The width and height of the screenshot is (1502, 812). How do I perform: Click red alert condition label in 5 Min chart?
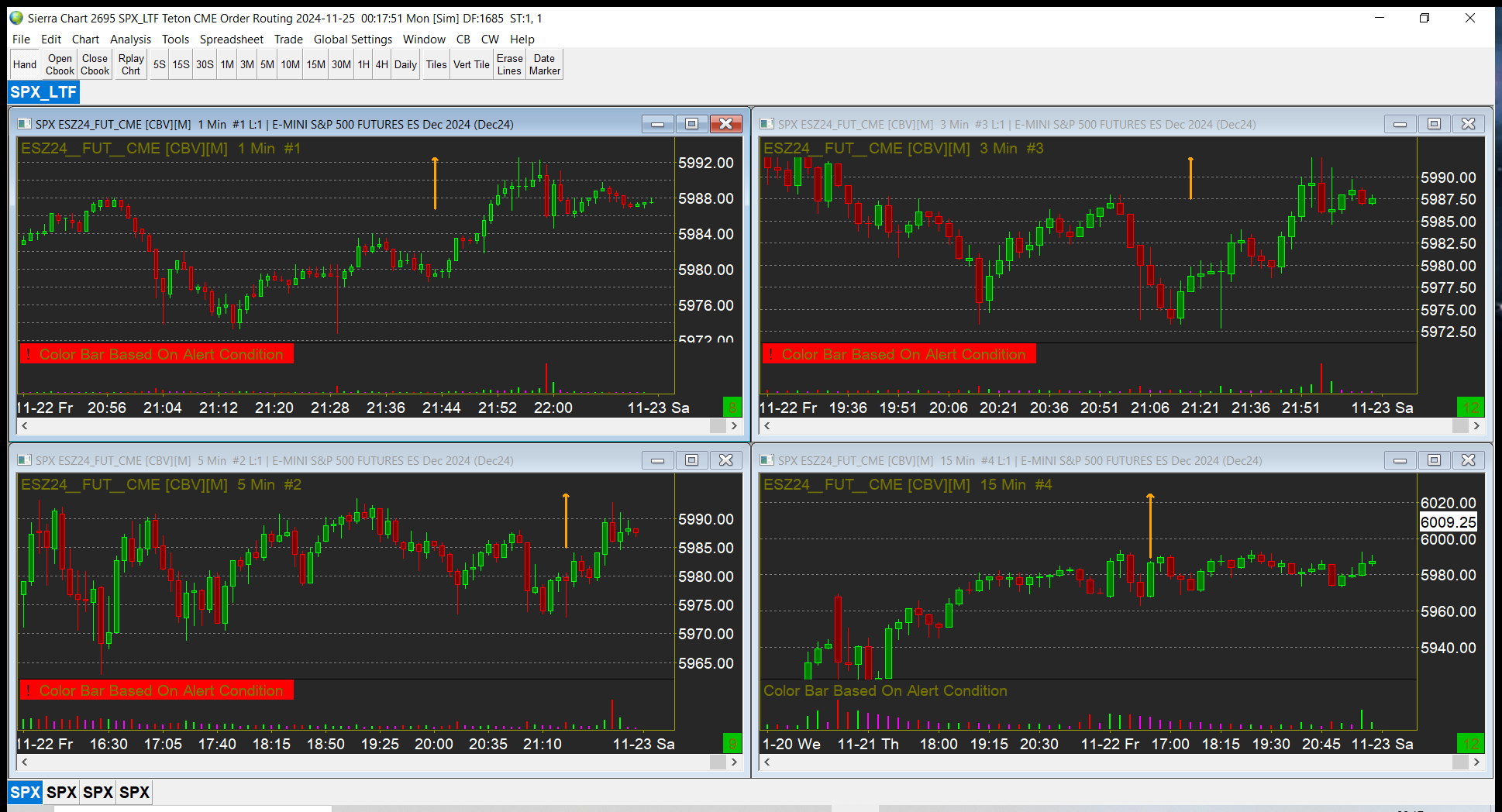coord(157,690)
